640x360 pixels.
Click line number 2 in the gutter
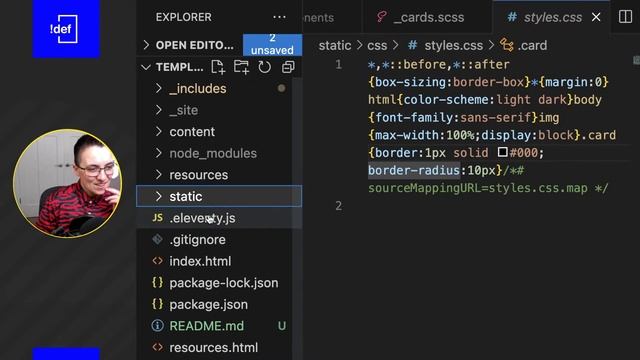point(338,205)
